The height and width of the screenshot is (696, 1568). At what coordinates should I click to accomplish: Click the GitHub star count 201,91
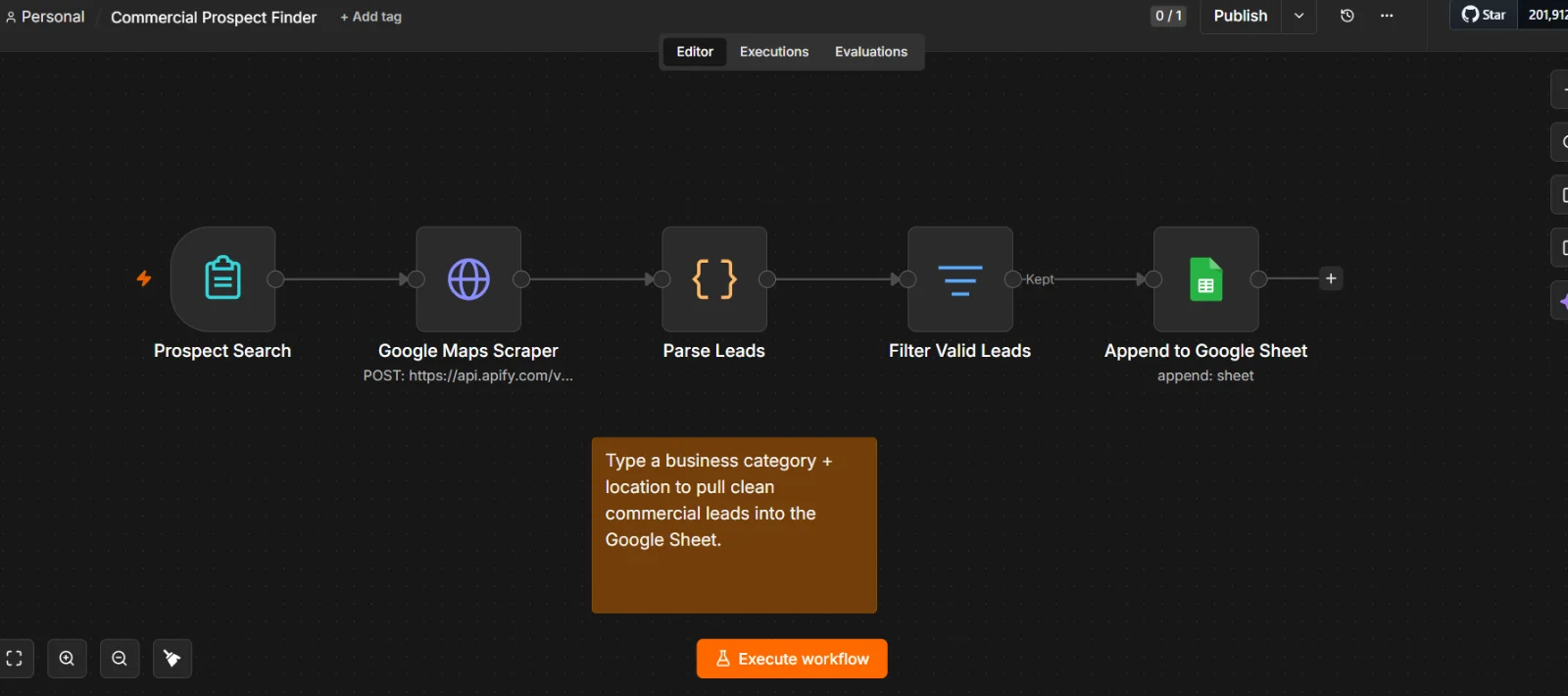point(1546,15)
